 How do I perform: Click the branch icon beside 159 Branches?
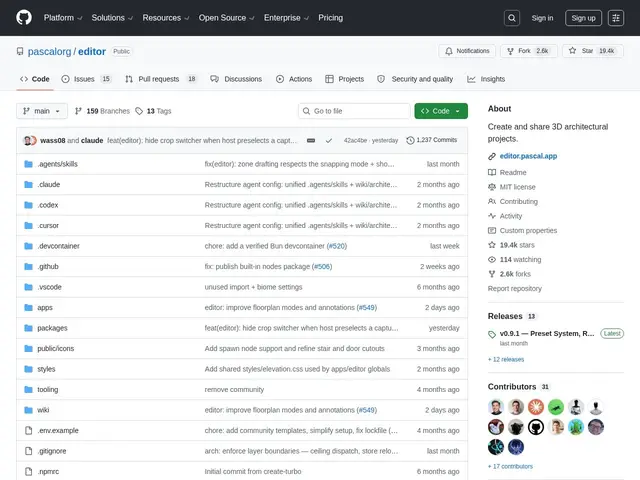click(78, 111)
